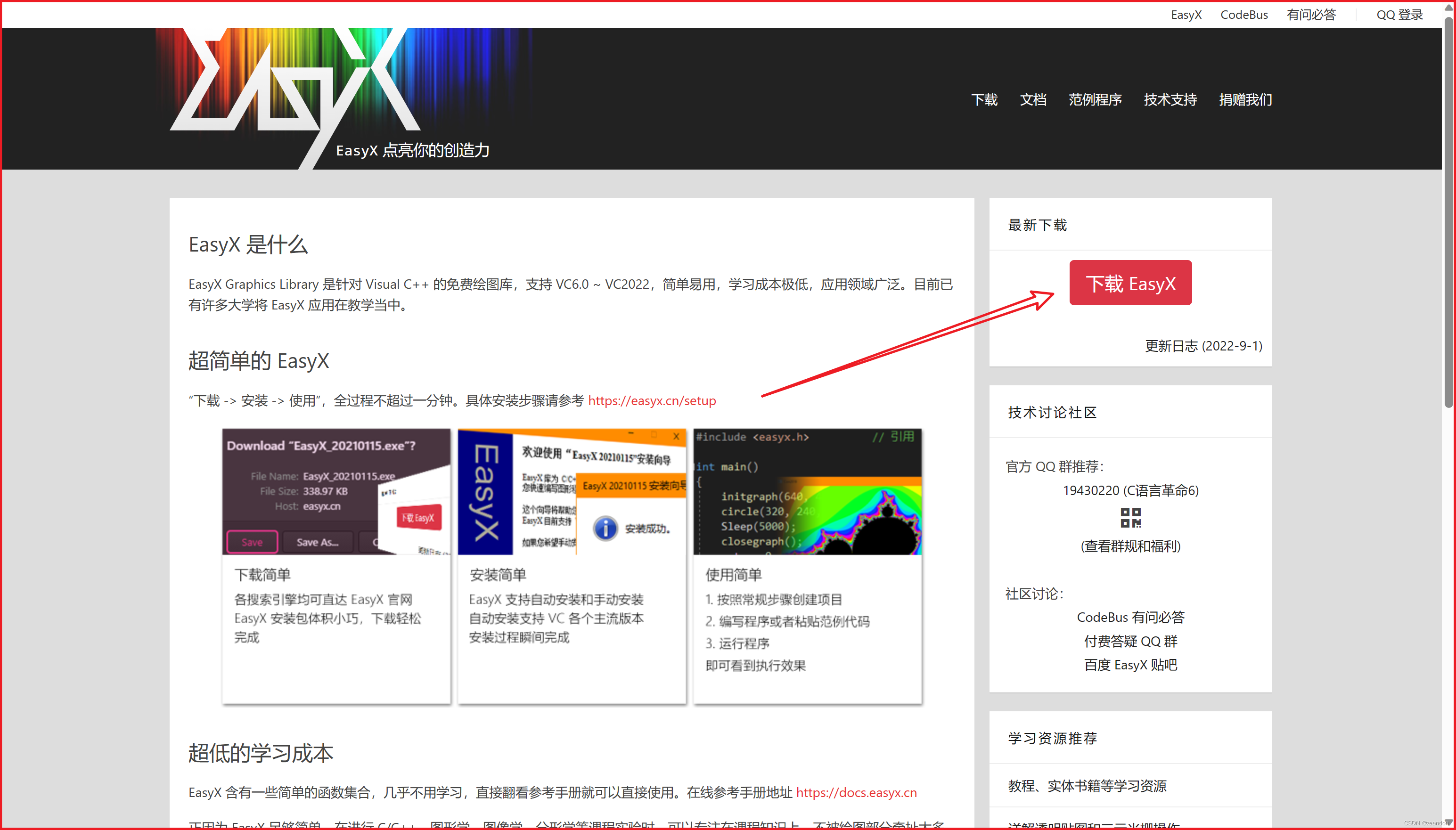The width and height of the screenshot is (1456, 830).
Task: Click the 下载简单 card title
Action: pos(262,575)
